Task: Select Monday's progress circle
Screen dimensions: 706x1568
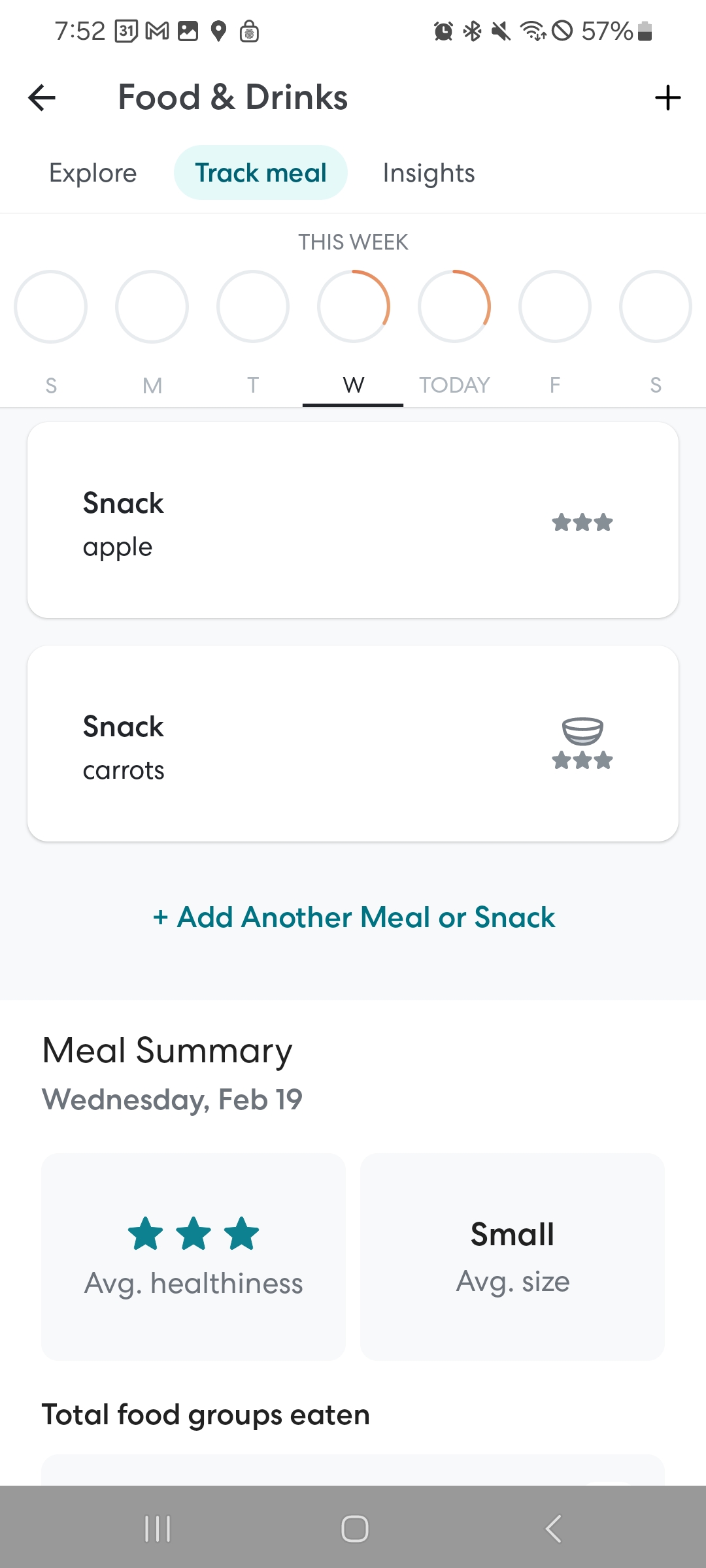Action: (x=152, y=306)
